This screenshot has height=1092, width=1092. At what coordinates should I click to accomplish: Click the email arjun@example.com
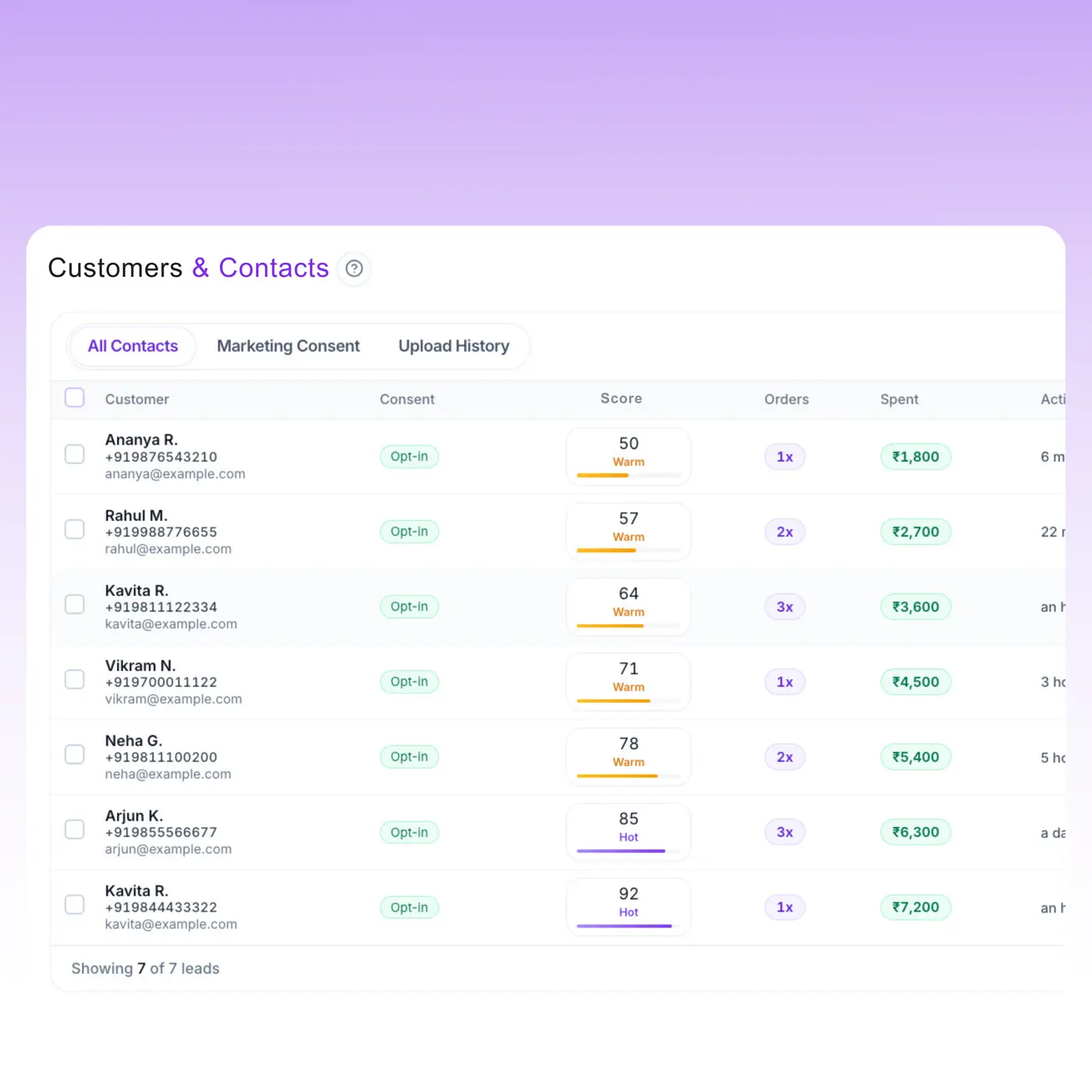(x=168, y=849)
